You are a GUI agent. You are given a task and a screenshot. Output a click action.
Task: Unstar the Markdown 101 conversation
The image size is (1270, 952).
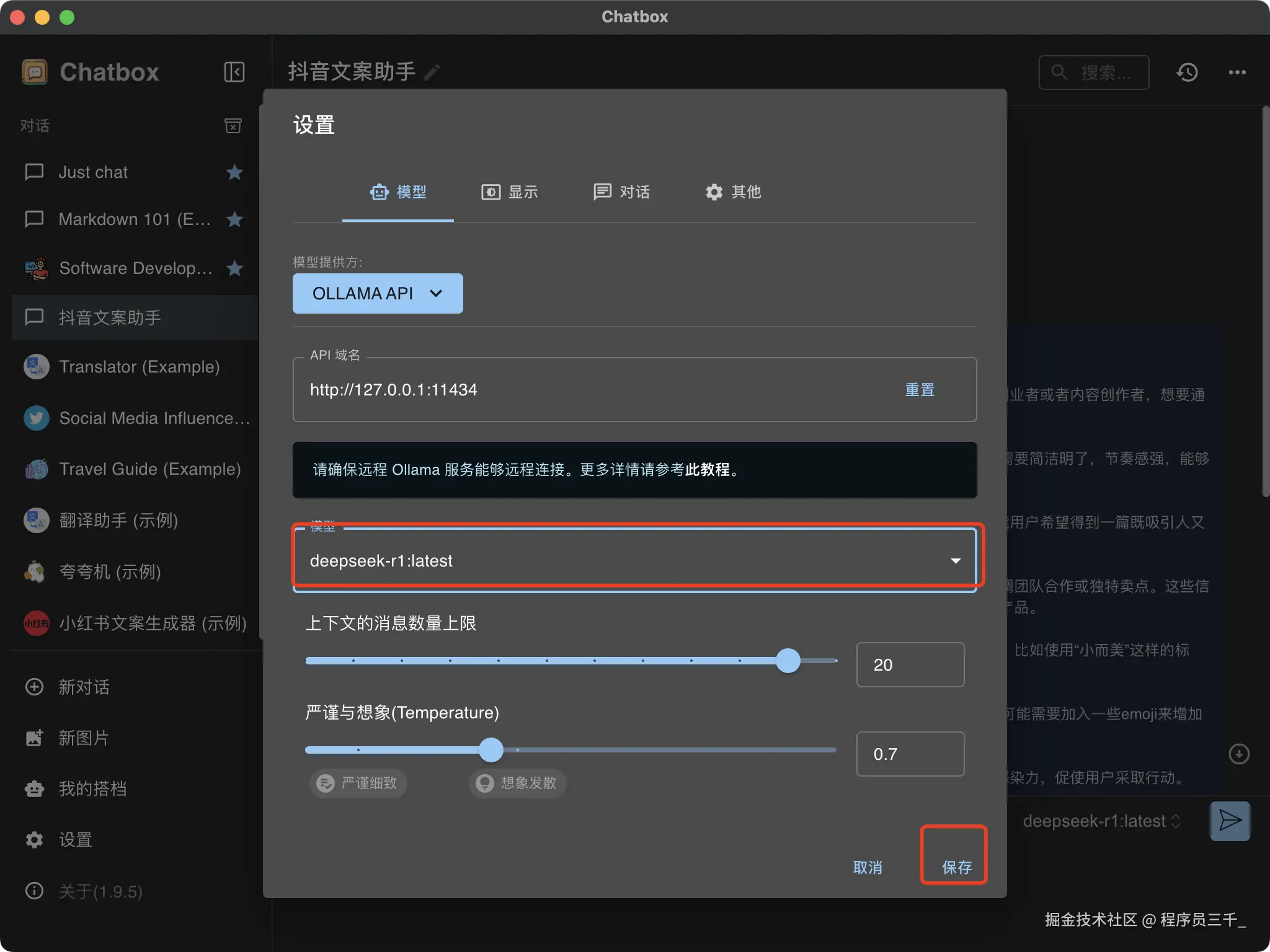[x=234, y=219]
